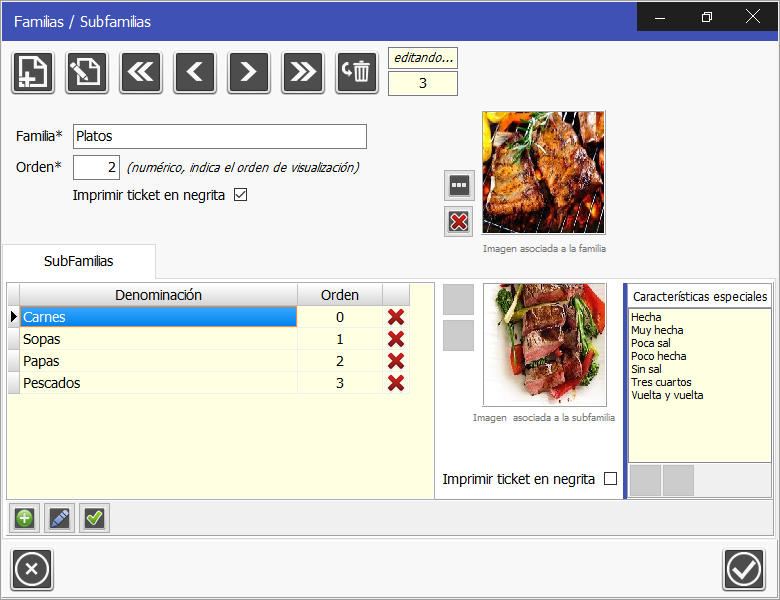Screen dimensions: 780x600
Task: Go to the next family record
Action: click(x=249, y=72)
